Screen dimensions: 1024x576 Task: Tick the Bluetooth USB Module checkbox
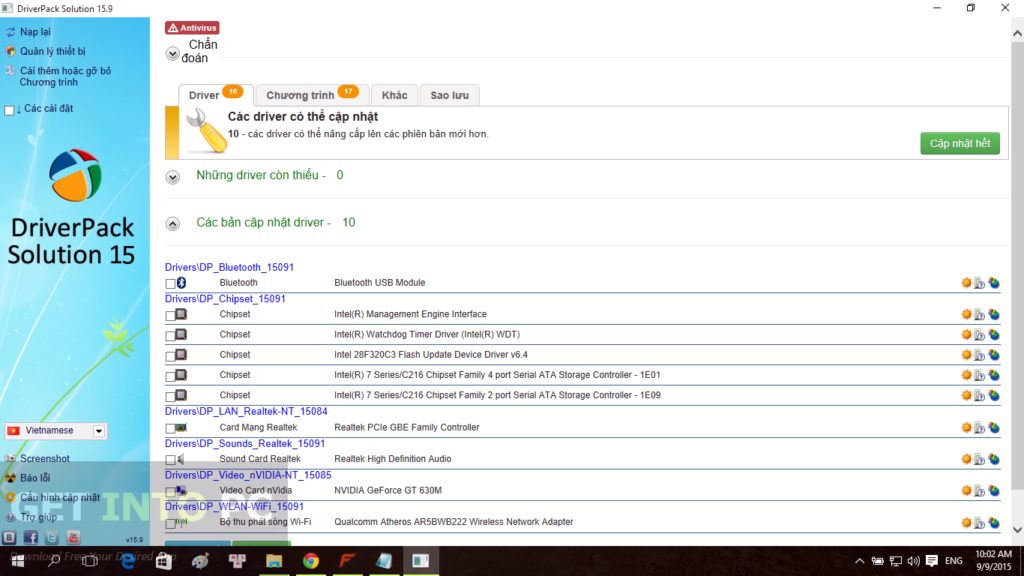(x=170, y=283)
